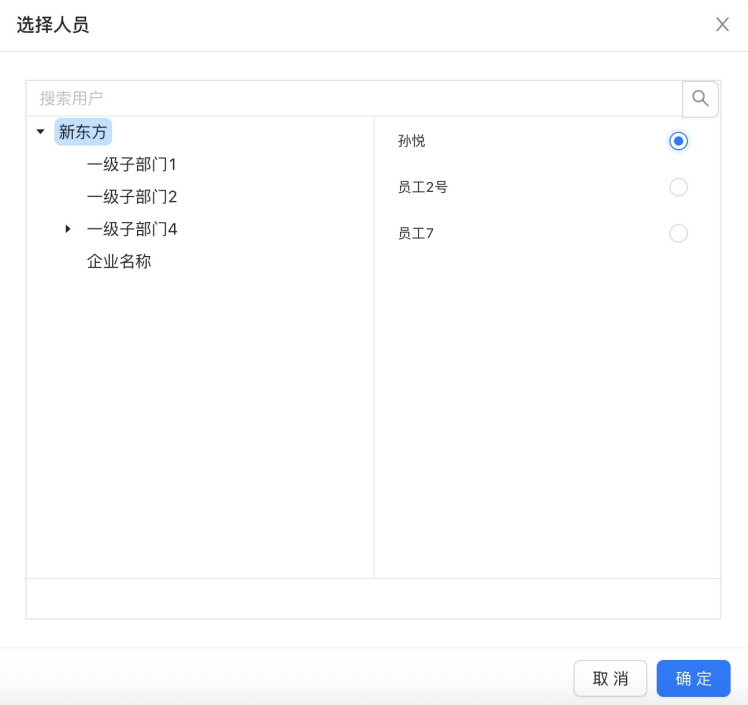The width and height of the screenshot is (748, 705).
Task: Open department 一级子部门2
Action: 132,197
